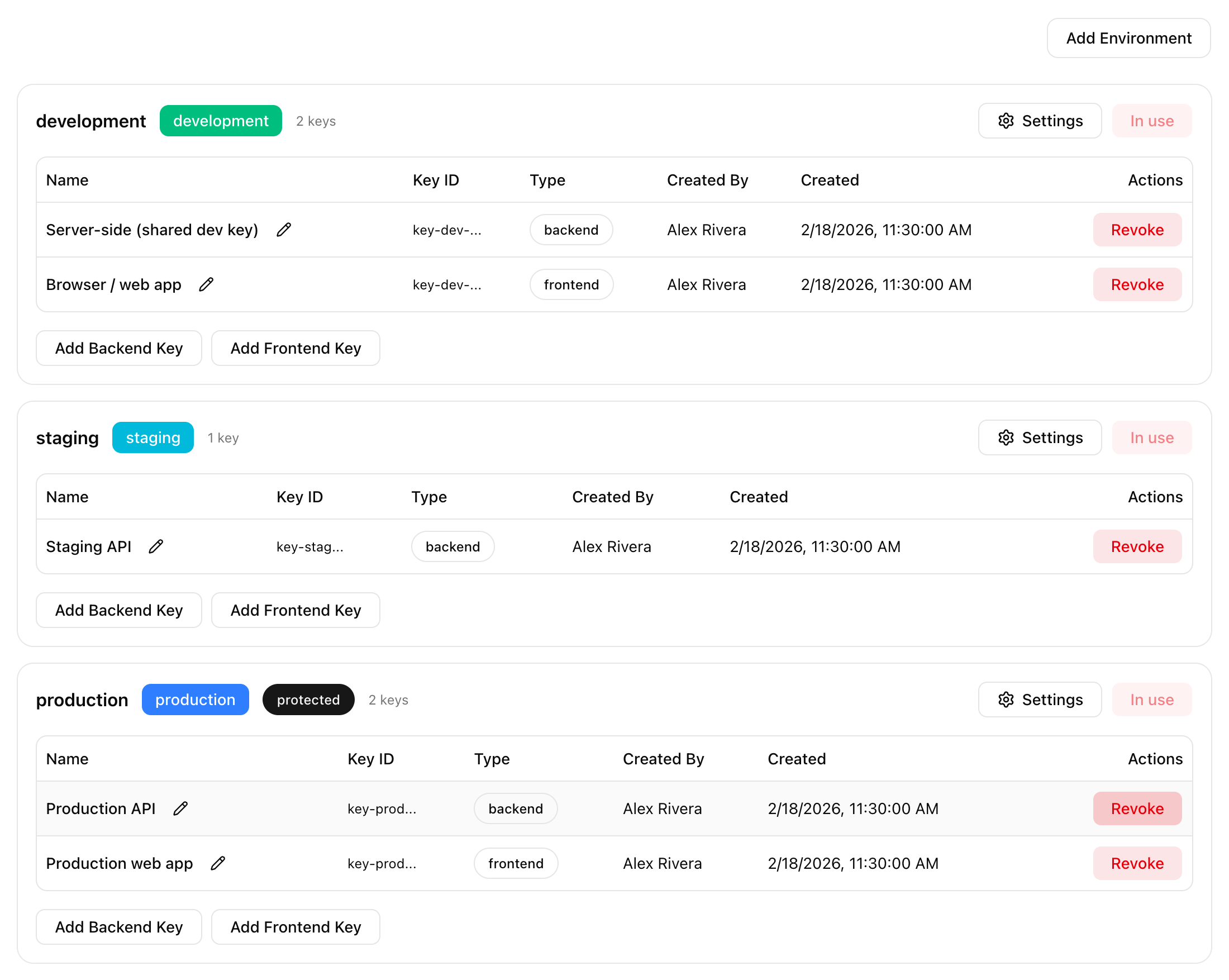1229x980 pixels.
Task: Revoke the Production web app key
Action: tap(1137, 863)
